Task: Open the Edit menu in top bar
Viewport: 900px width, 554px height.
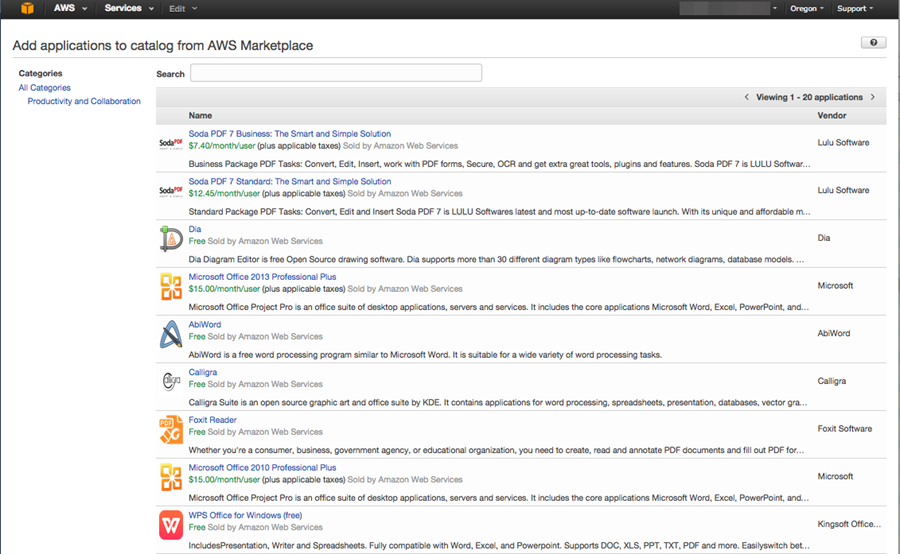Action: (x=183, y=8)
